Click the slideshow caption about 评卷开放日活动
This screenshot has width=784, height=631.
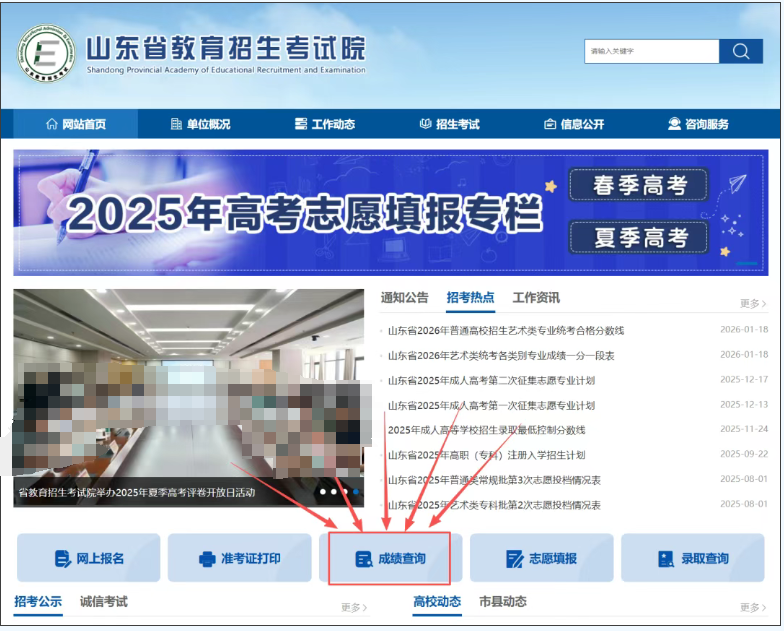click(137, 492)
